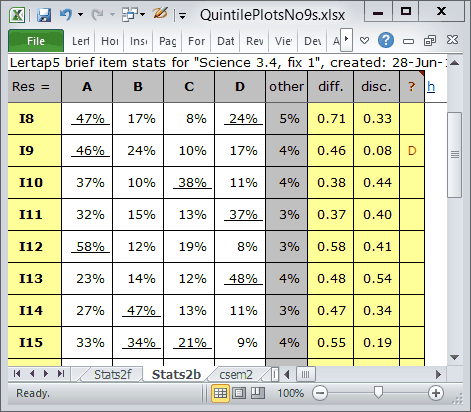Restore down the workbook window
This screenshot has width=471, height=412.
click(430, 41)
